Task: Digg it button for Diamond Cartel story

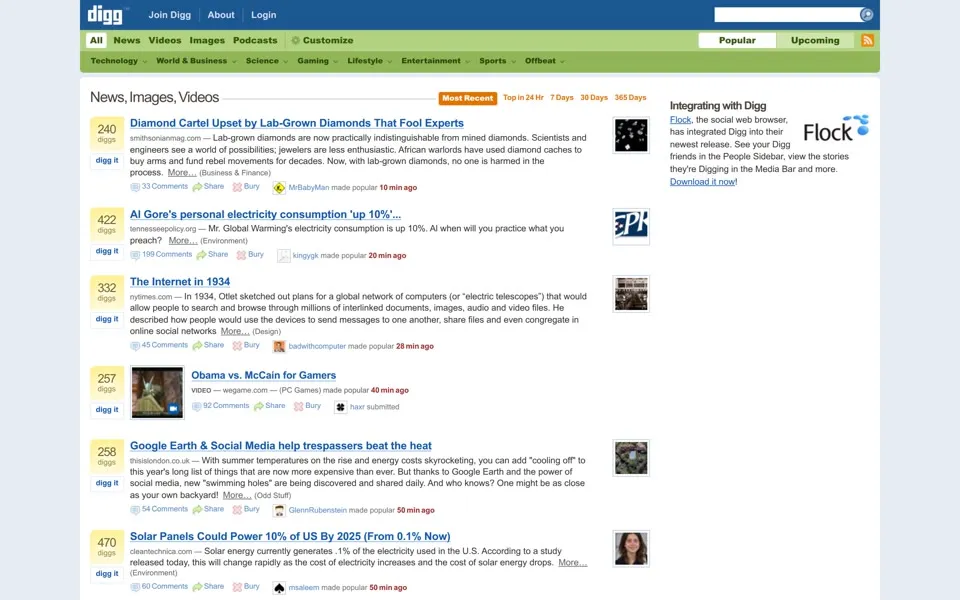Action: [107, 160]
